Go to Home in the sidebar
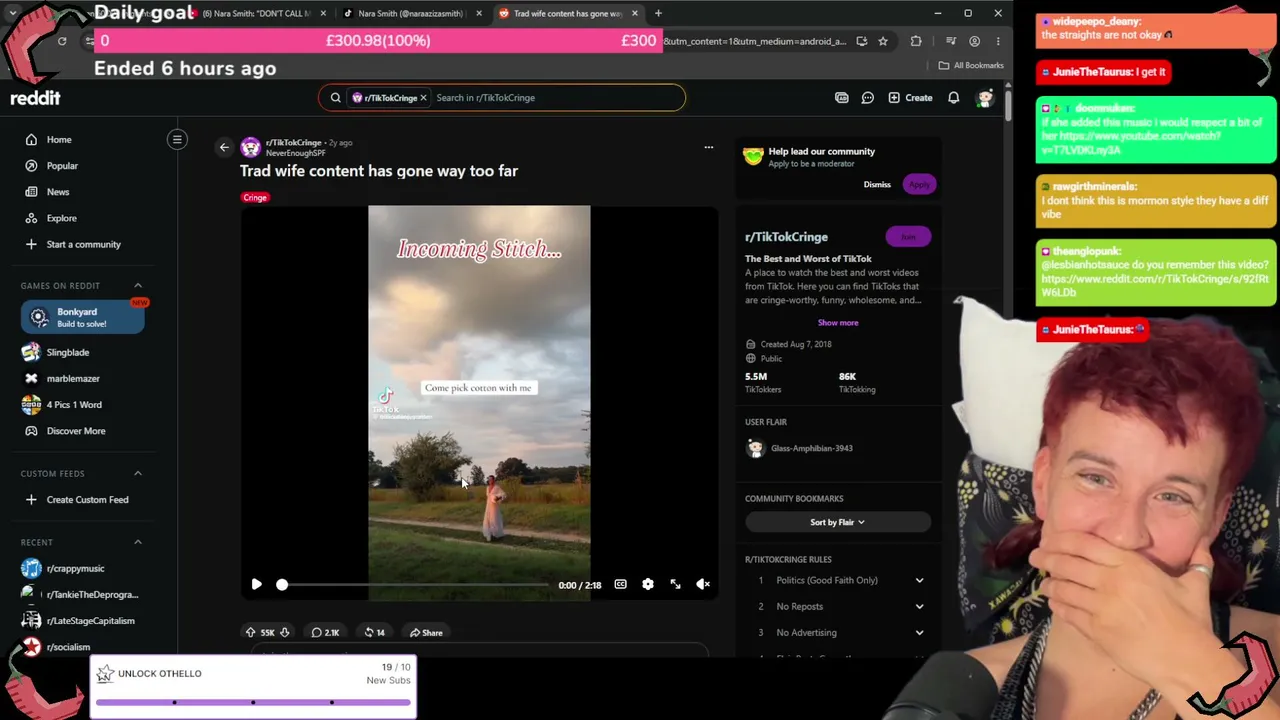Viewport: 1280px width, 720px height. click(x=59, y=140)
